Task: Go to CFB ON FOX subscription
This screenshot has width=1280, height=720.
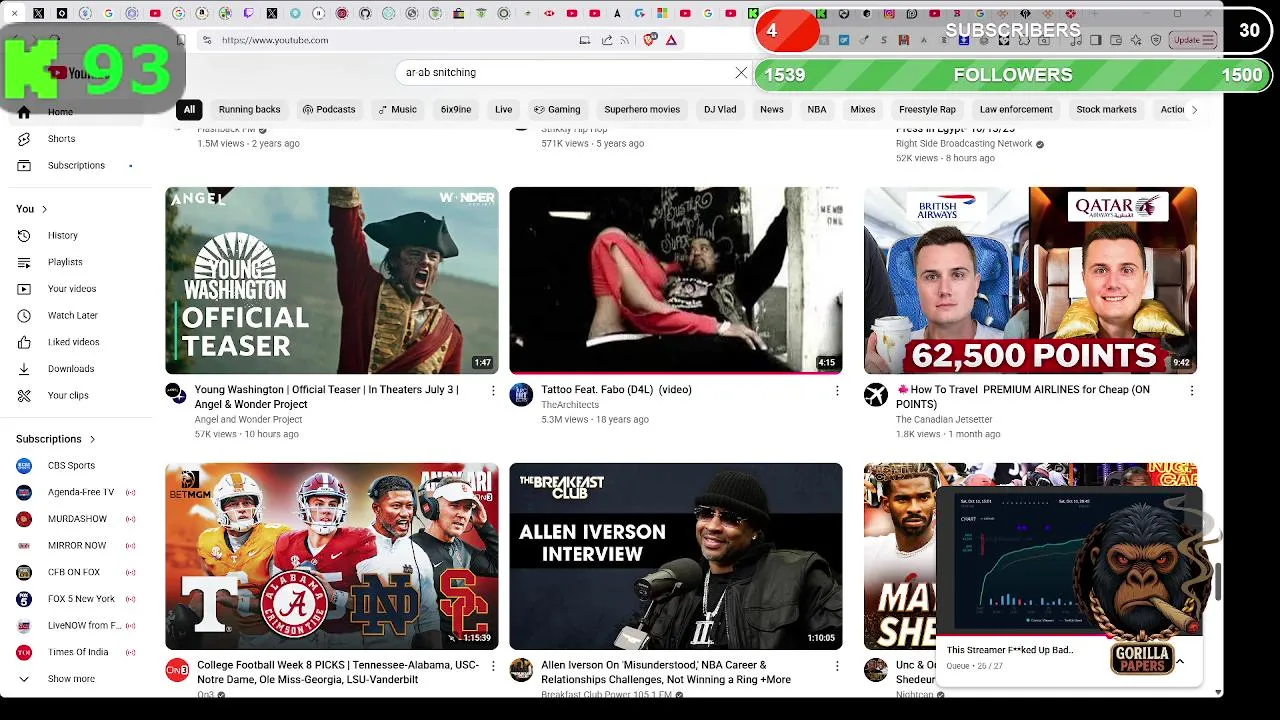Action: 76,572
